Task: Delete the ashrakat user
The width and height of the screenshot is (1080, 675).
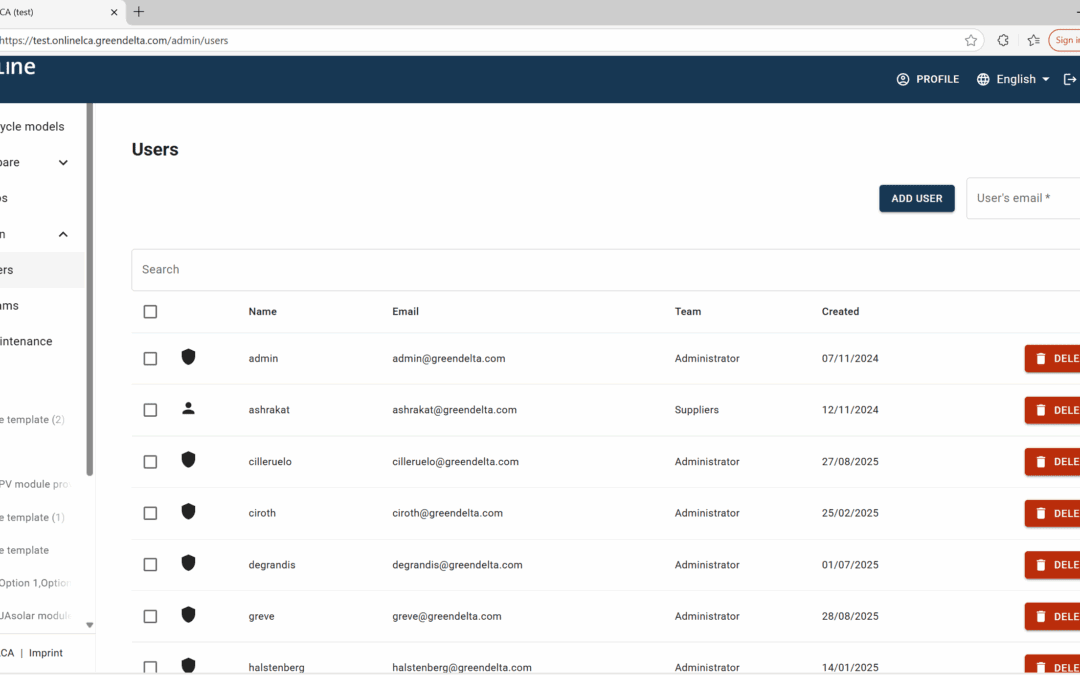Action: (1052, 410)
